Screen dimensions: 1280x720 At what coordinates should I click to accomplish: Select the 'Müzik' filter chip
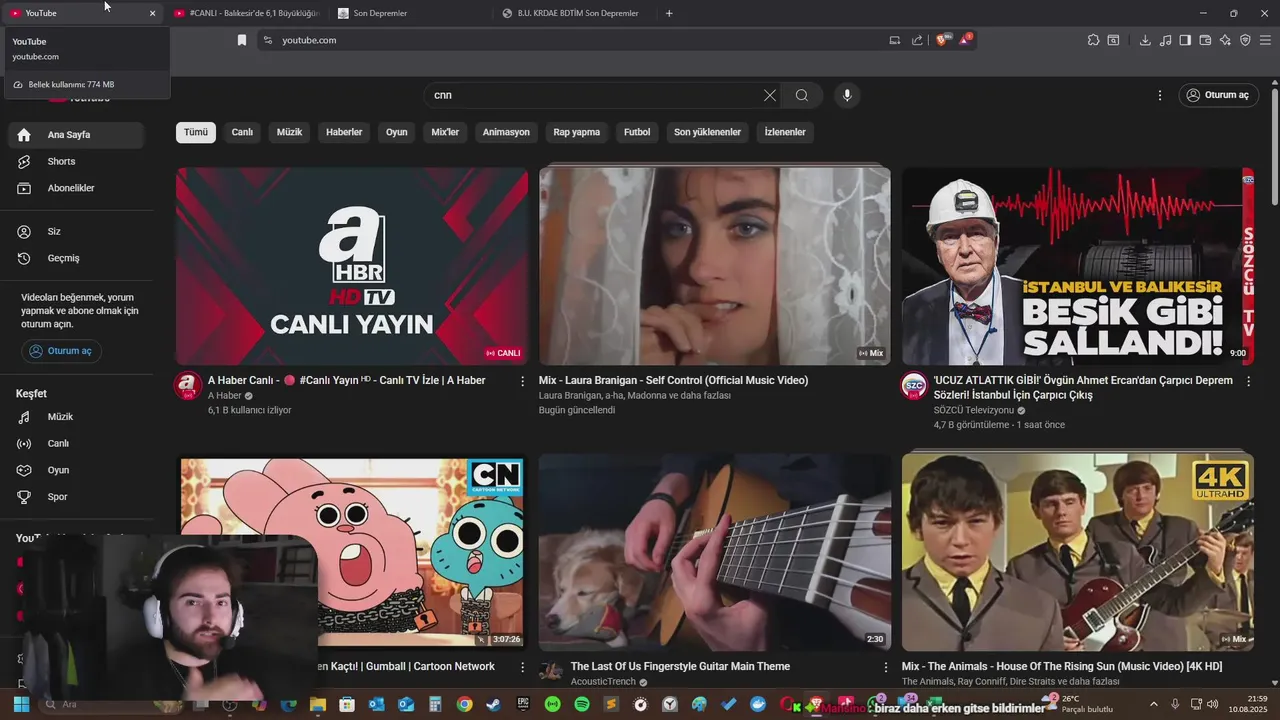[289, 132]
